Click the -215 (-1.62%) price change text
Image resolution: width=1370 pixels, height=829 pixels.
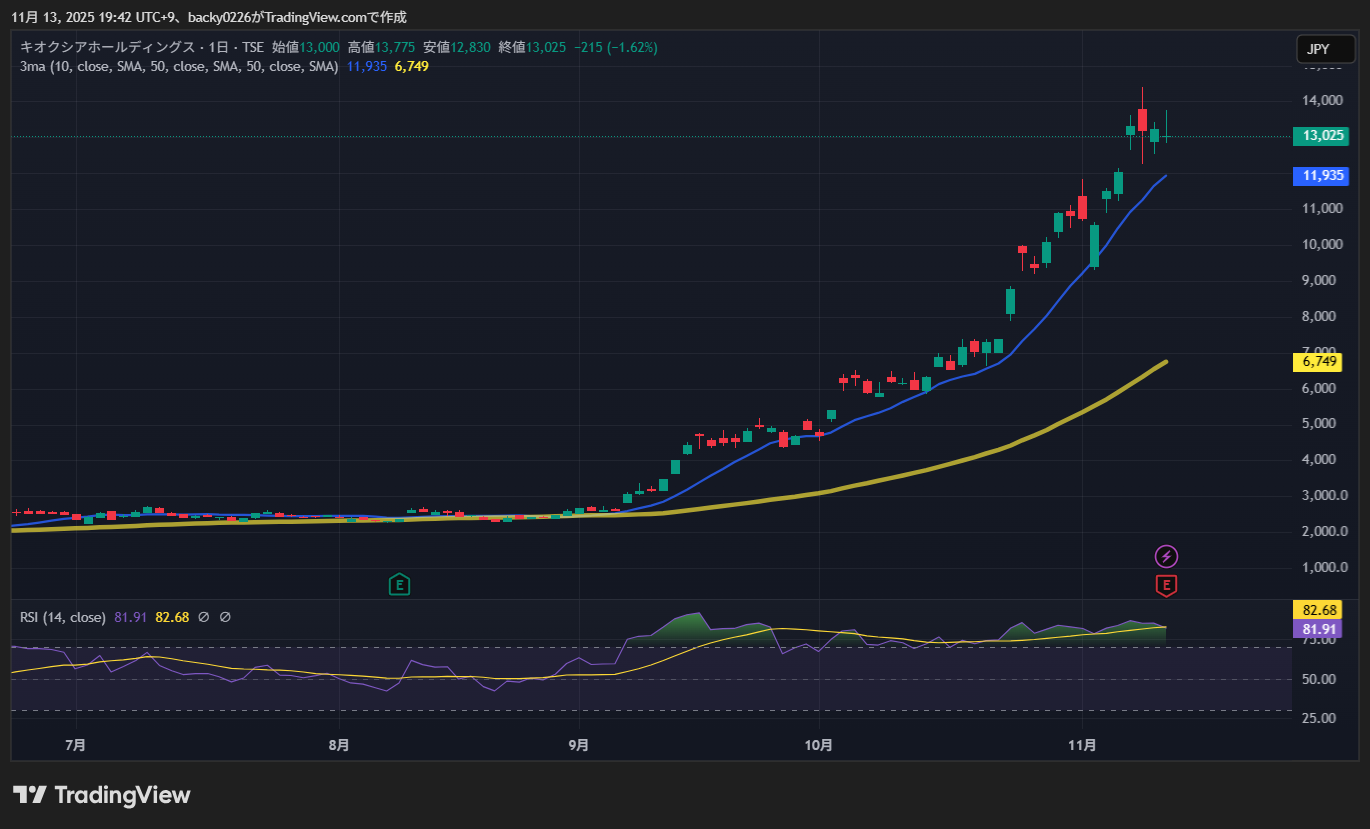click(615, 47)
